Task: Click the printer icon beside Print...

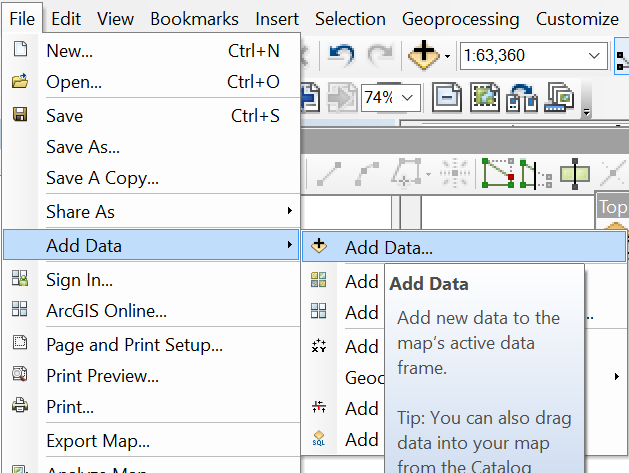Action: [20, 405]
